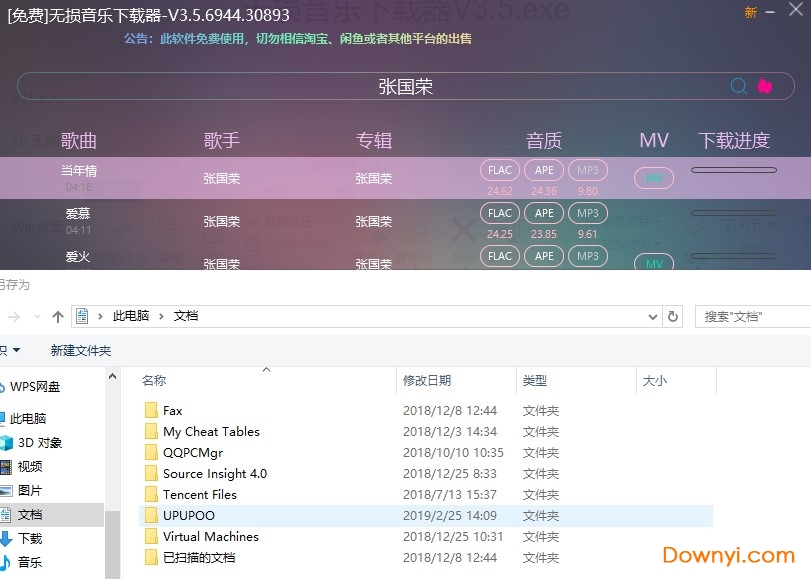Select FLAC quality for 爱慕
The image size is (811, 579).
coord(499,212)
